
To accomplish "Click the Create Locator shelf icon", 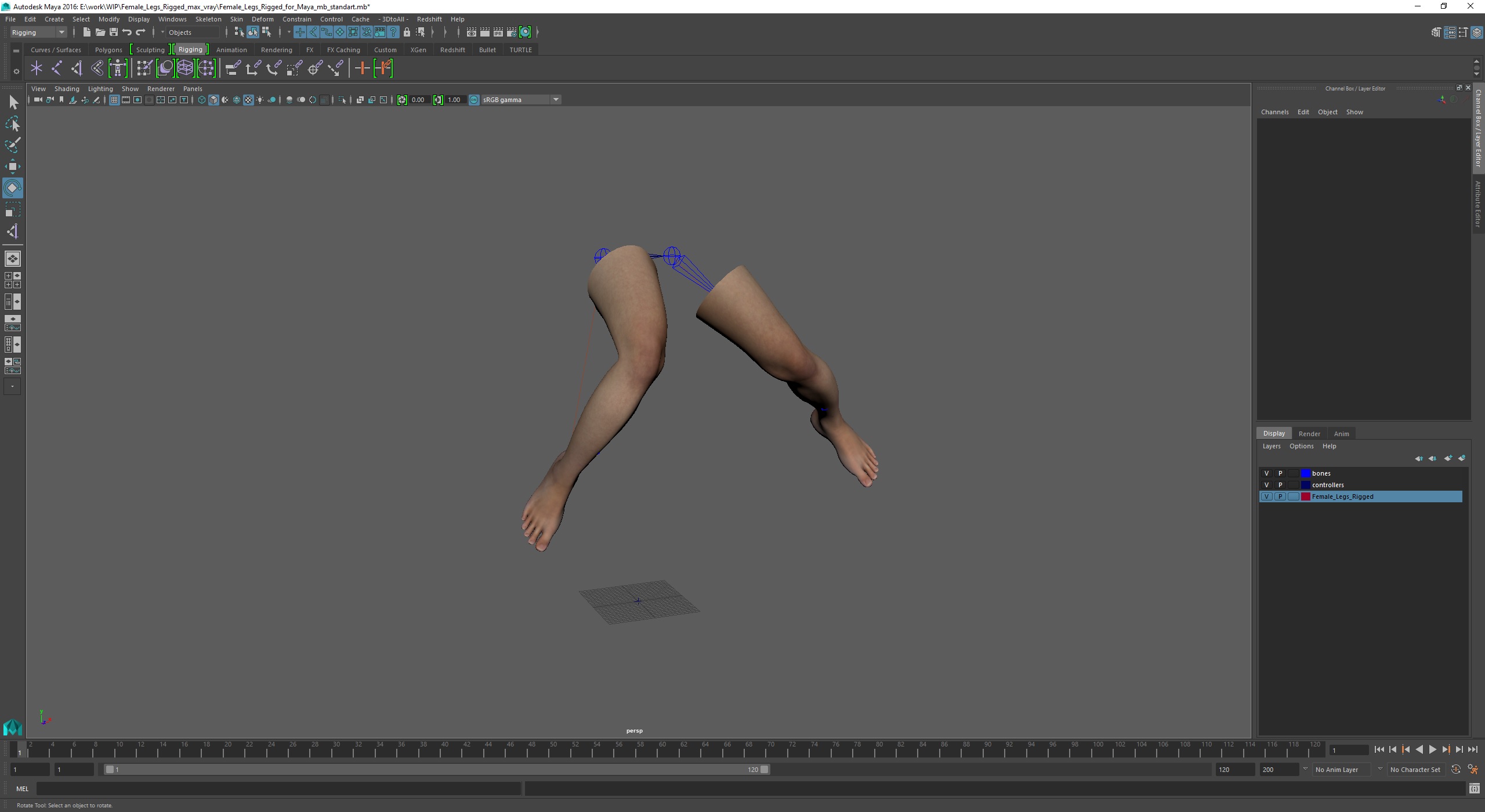I will pos(37,68).
